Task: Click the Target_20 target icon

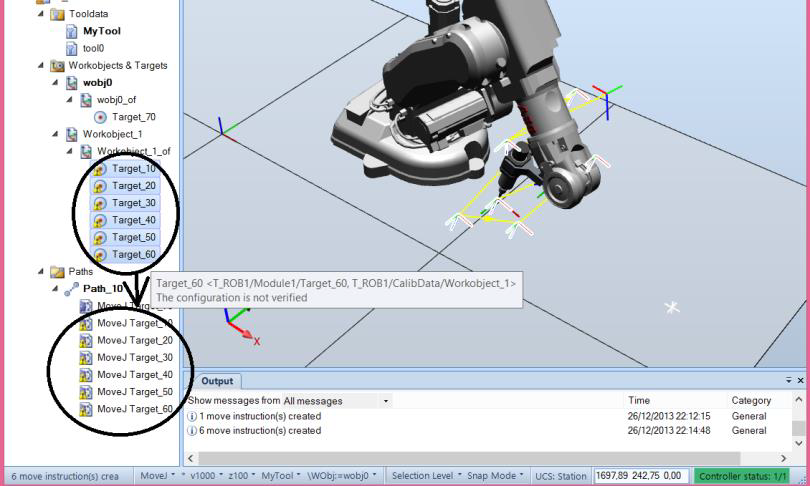Action: [x=100, y=186]
